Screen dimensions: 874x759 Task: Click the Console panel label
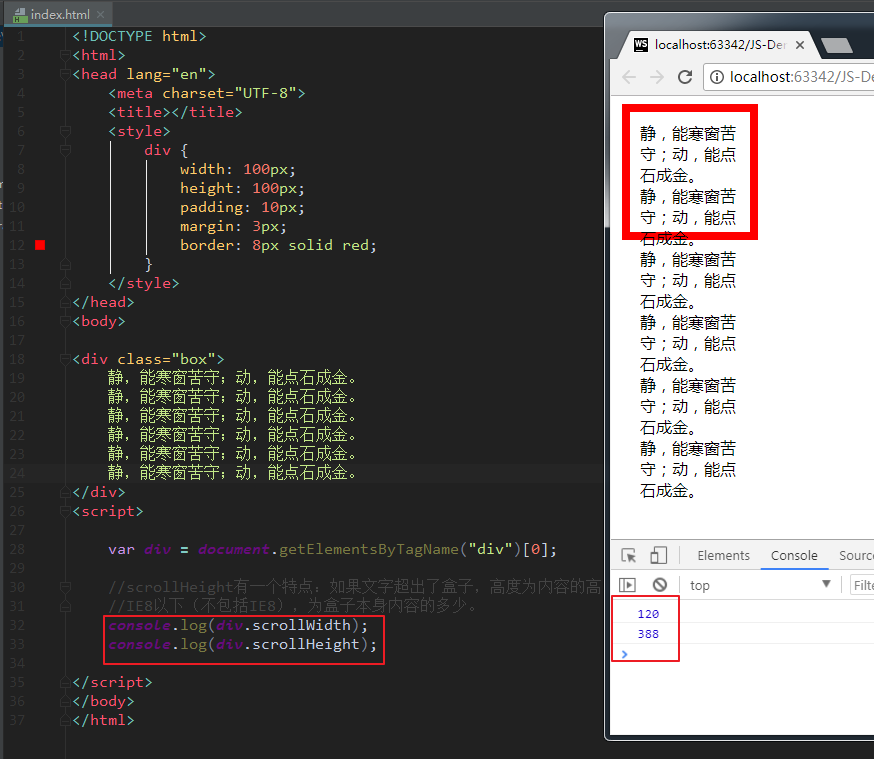794,556
